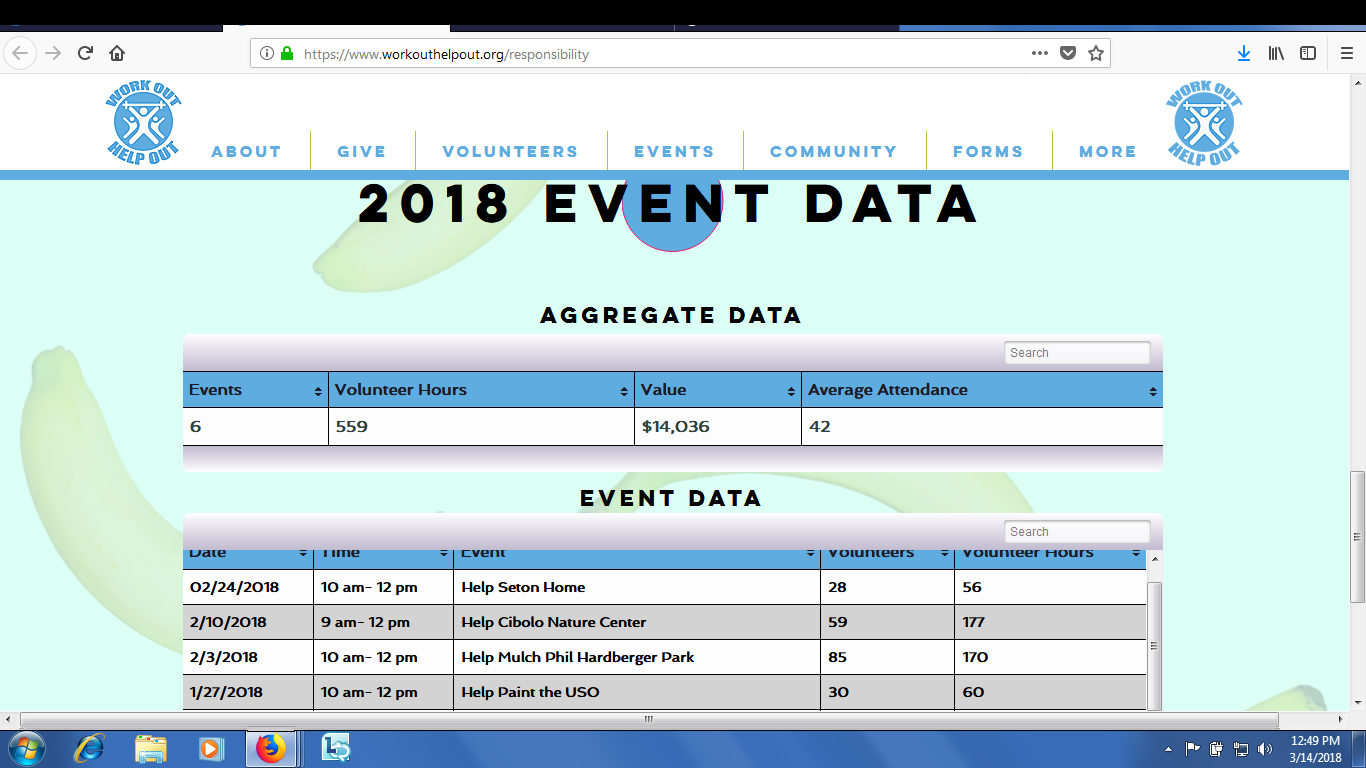Image resolution: width=1366 pixels, height=768 pixels.
Task: Click the Work Out Help Out left logo
Action: [x=143, y=123]
